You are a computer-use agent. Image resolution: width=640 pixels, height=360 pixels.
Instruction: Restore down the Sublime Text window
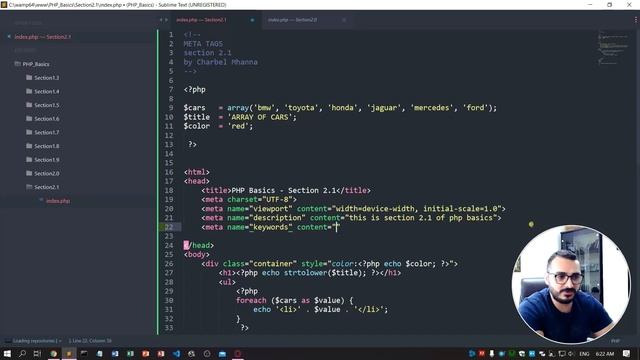pyautogui.click(x=609, y=4)
